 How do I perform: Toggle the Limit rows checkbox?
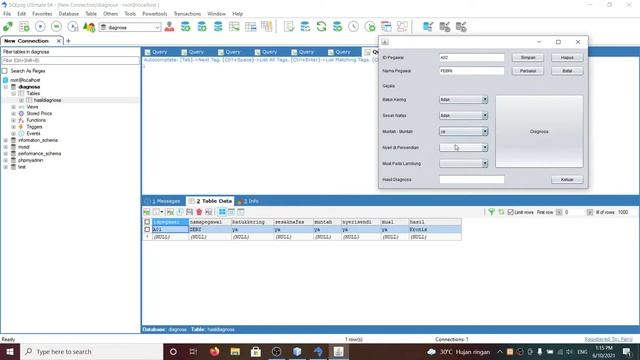click(x=510, y=212)
